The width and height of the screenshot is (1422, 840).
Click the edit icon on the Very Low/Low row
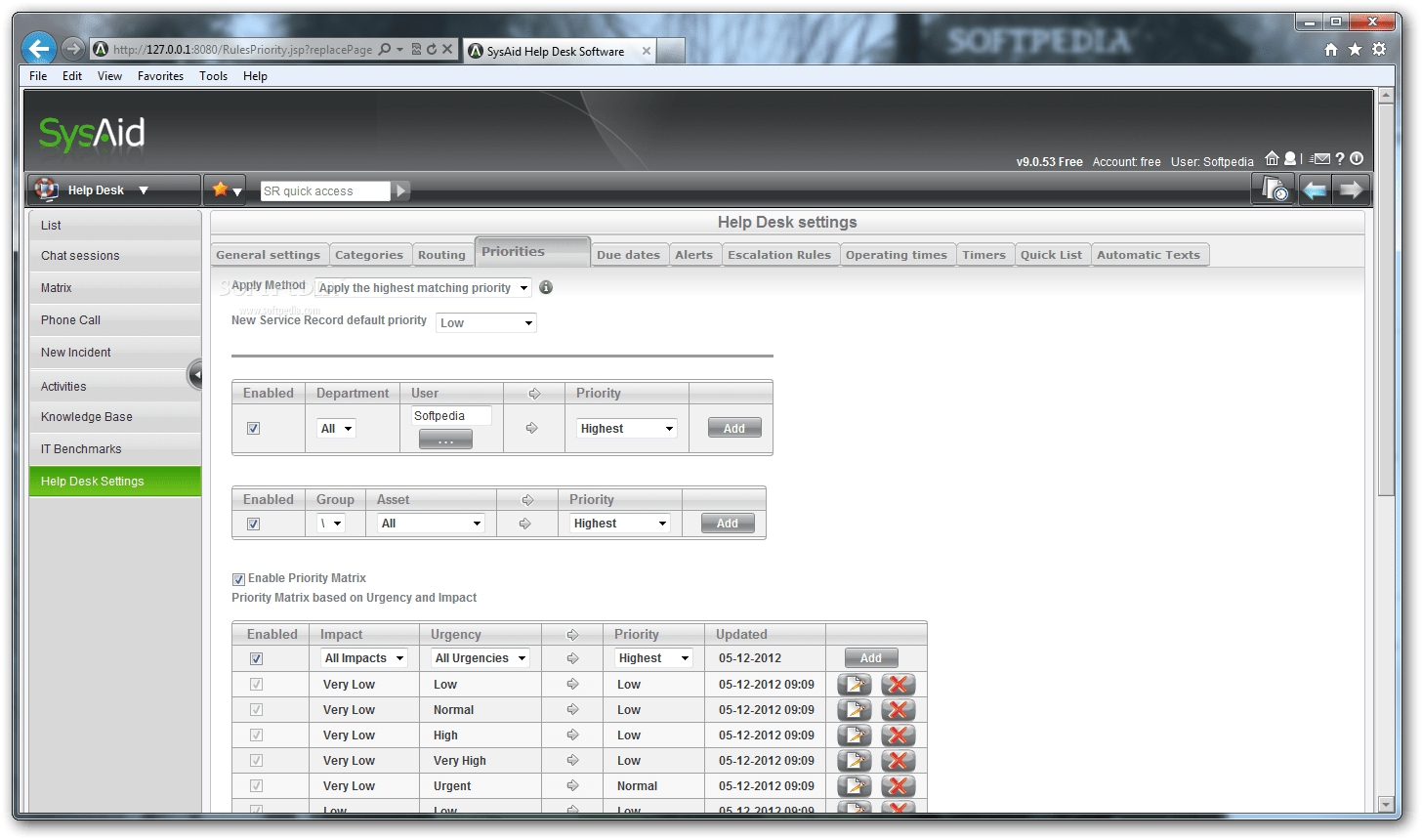pyautogui.click(x=855, y=684)
